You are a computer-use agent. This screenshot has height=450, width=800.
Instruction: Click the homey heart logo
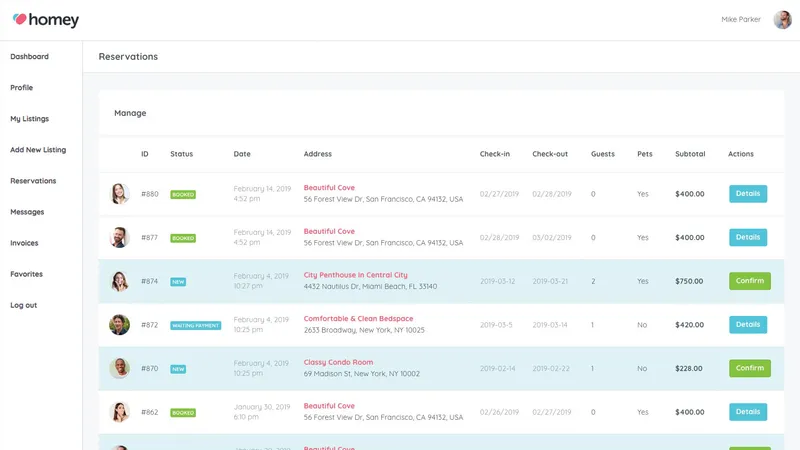click(x=19, y=19)
